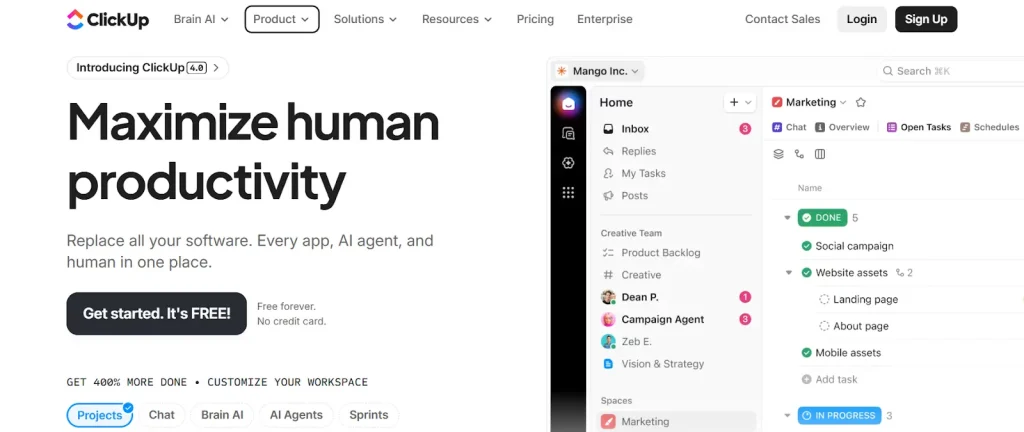Expand the Solutions navigation menu
This screenshot has width=1024, height=432.
coord(365,20)
